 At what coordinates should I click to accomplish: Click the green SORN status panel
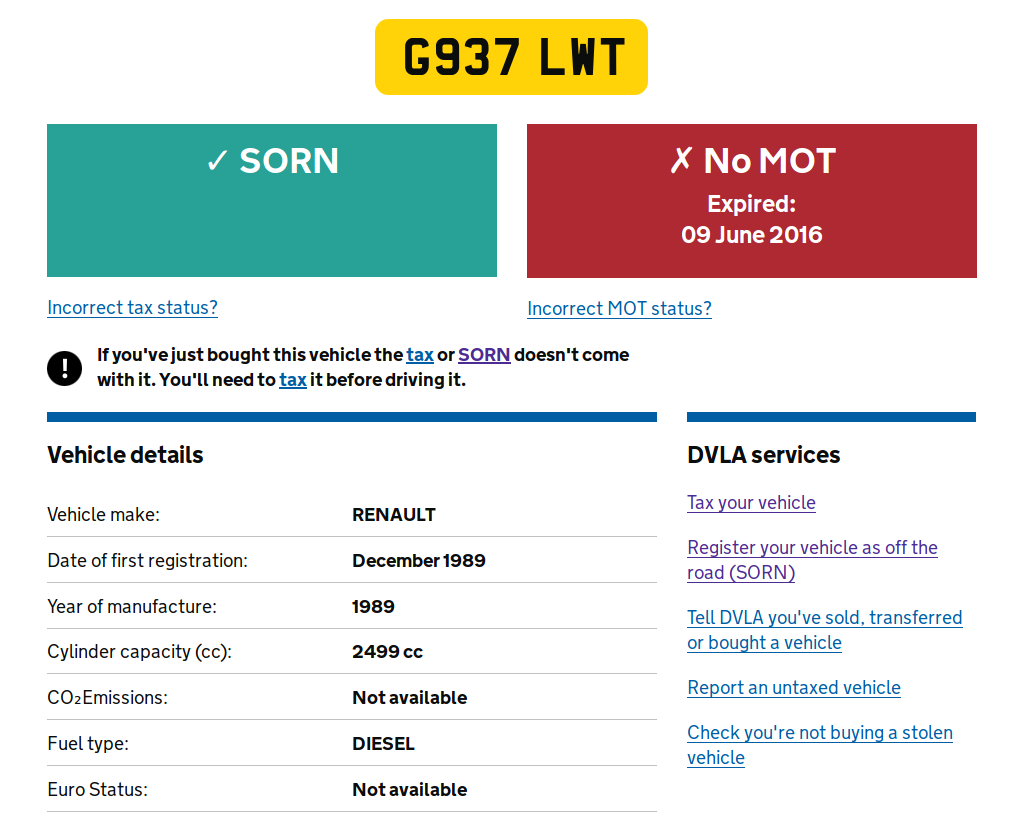tap(272, 200)
